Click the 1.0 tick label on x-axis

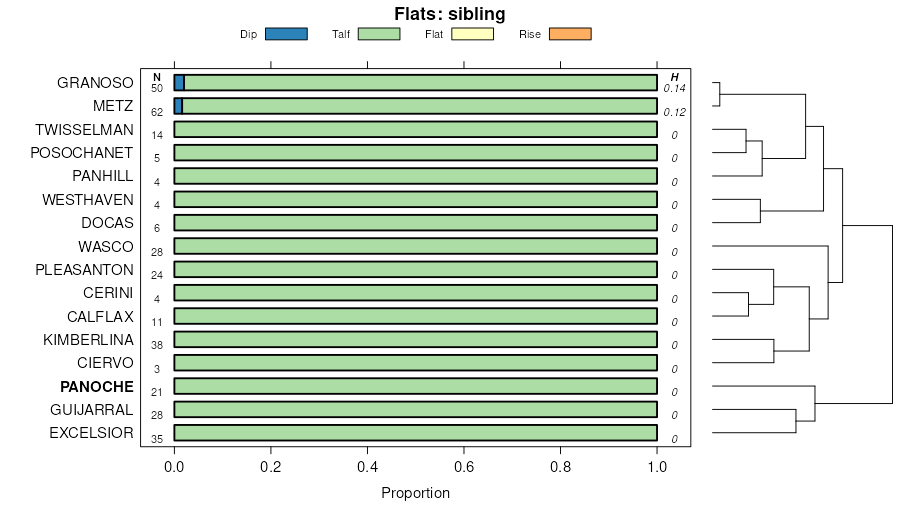(x=657, y=465)
